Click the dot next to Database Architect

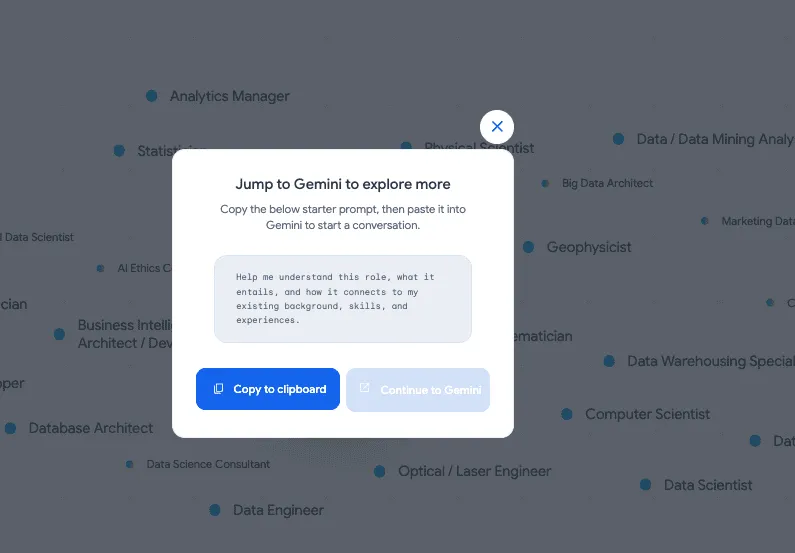pyautogui.click(x=10, y=428)
